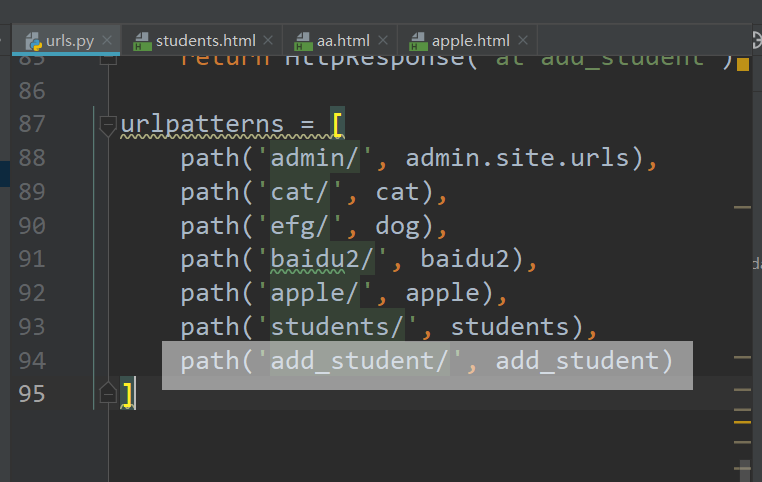
Task: Click the urlpatterns variable name
Action: [202, 124]
